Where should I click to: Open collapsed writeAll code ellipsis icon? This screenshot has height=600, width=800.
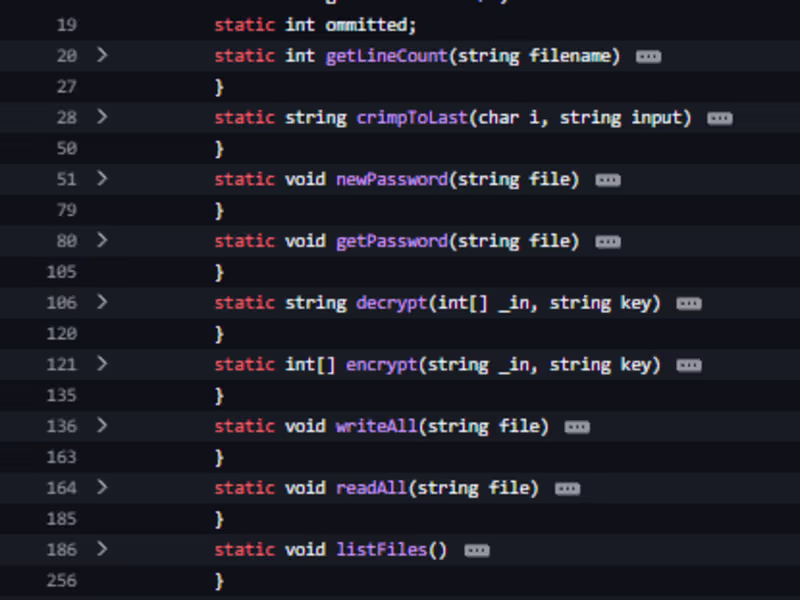coord(577,427)
